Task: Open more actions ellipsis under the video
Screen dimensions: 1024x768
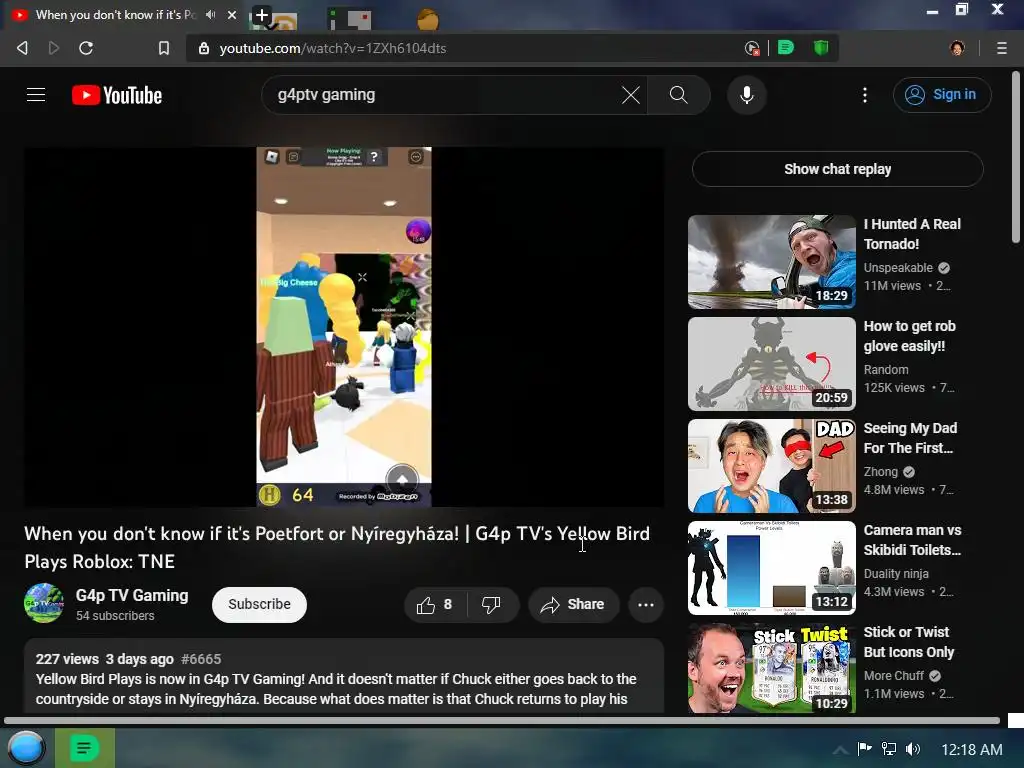Action: click(646, 605)
